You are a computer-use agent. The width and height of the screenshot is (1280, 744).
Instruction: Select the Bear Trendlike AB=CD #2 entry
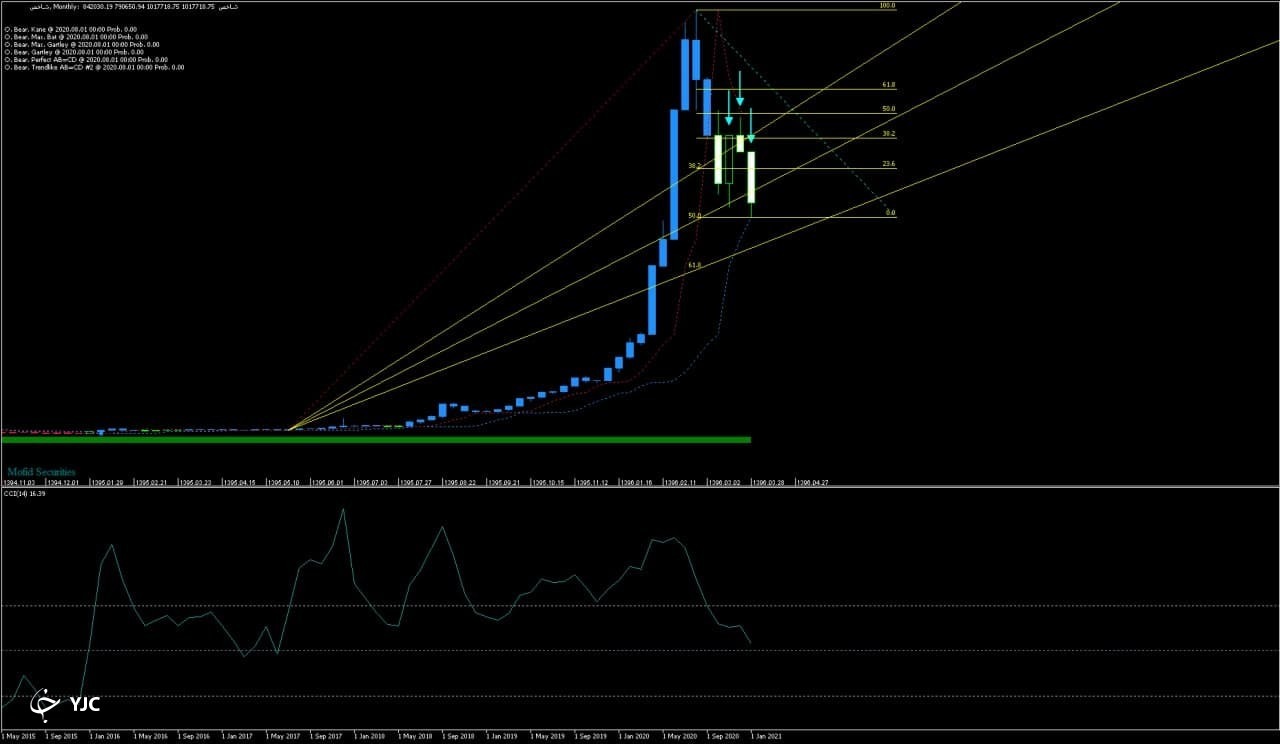click(94, 67)
